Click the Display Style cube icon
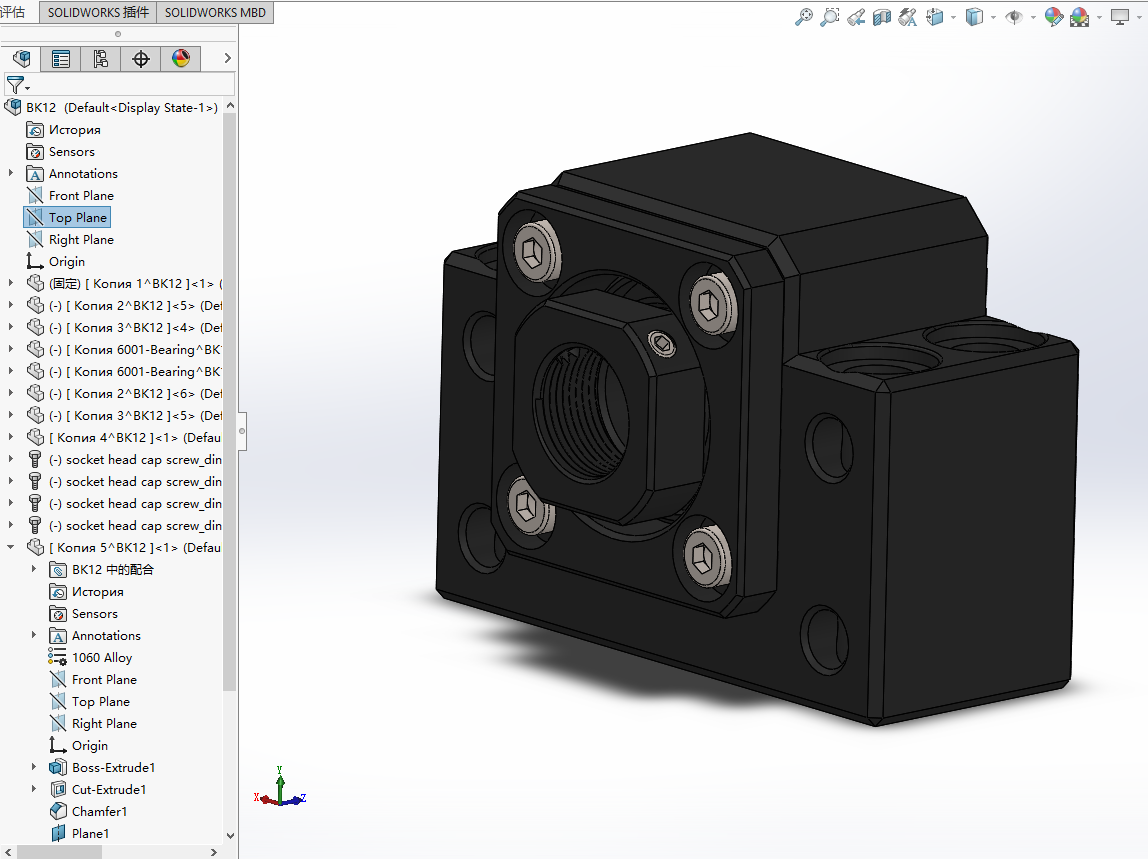The image size is (1148, 859). tap(974, 17)
